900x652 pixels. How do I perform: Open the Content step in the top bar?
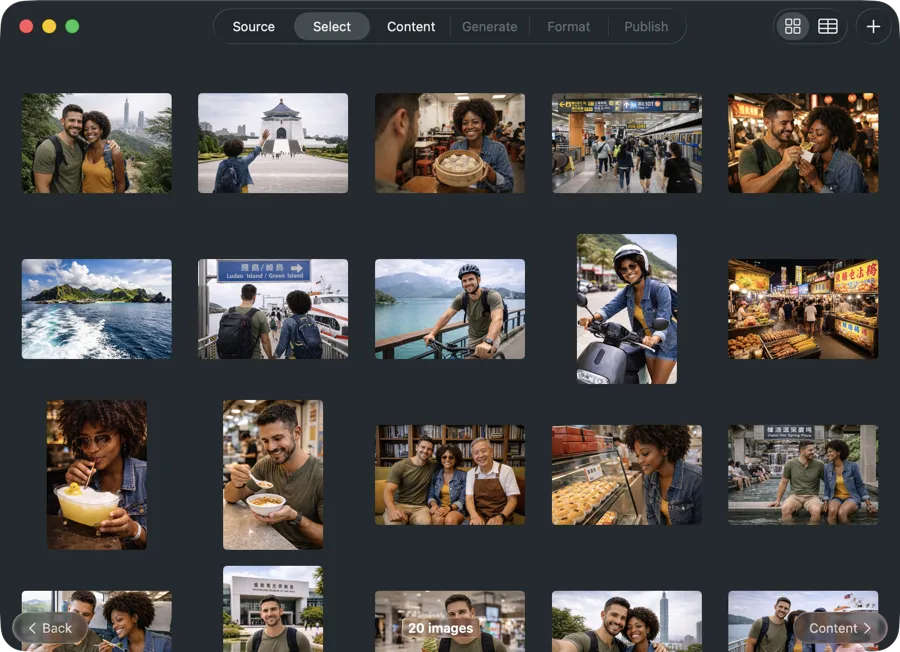(x=410, y=27)
